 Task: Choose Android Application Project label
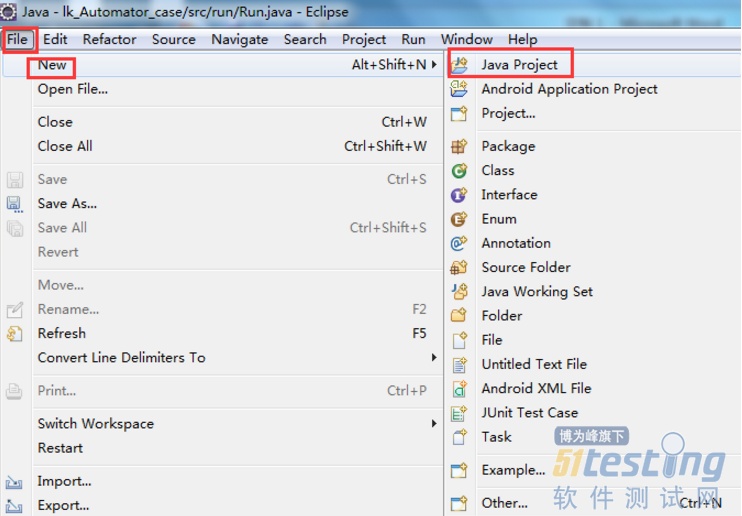(570, 89)
